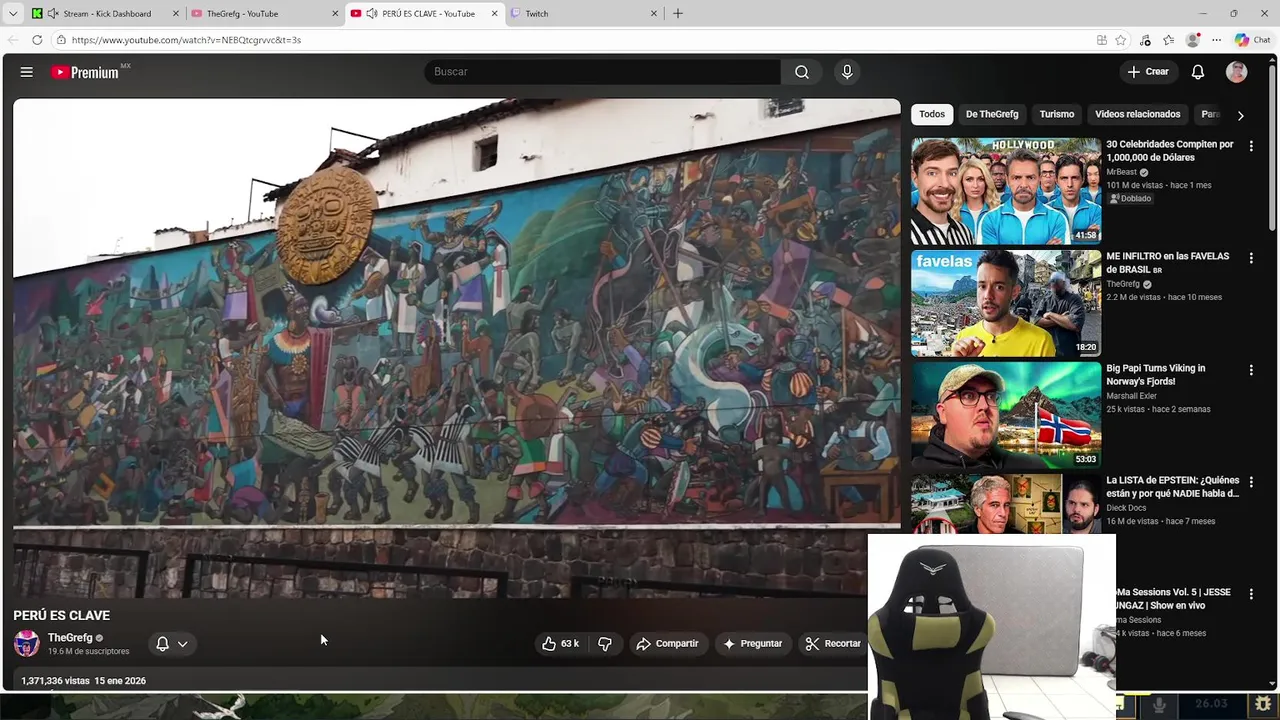The width and height of the screenshot is (1280, 720).
Task: Open the YouTube account avatar menu
Action: click(x=1237, y=72)
